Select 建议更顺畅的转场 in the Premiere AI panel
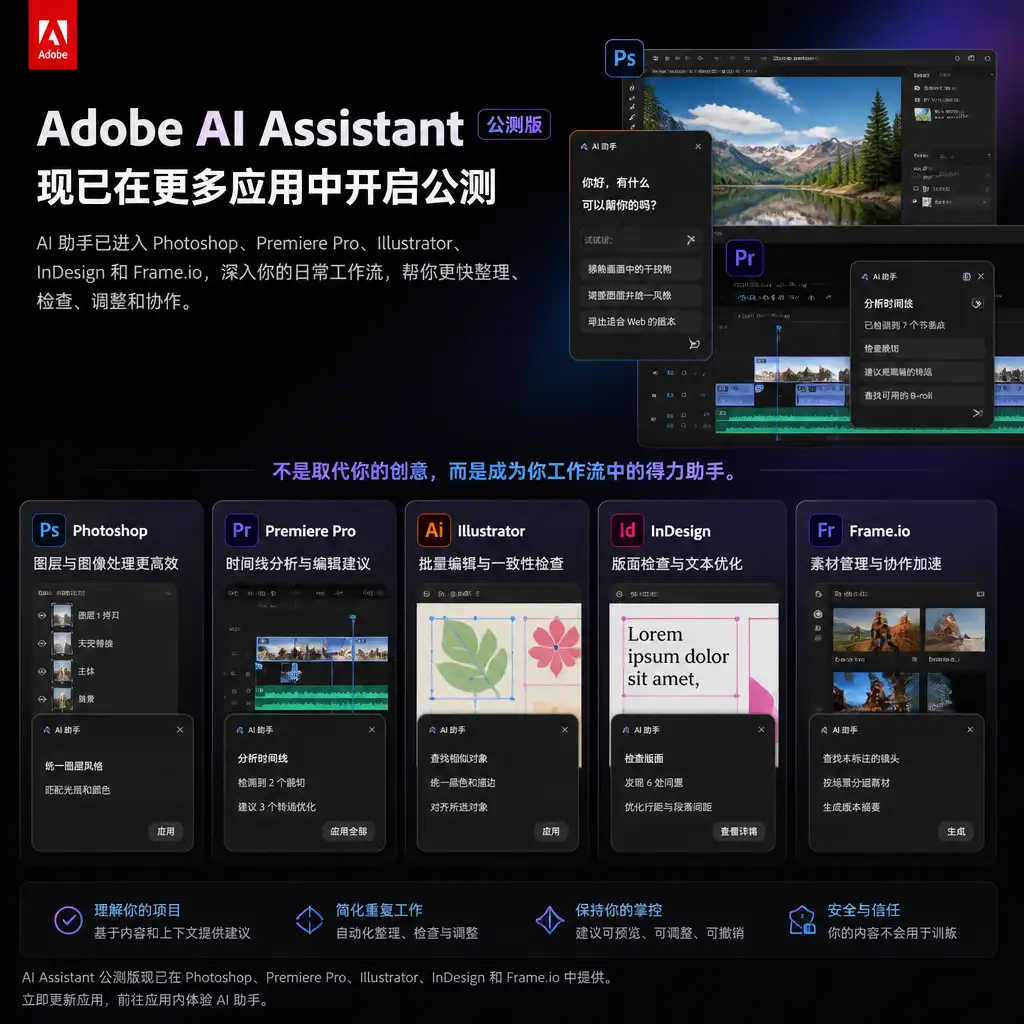 point(921,372)
